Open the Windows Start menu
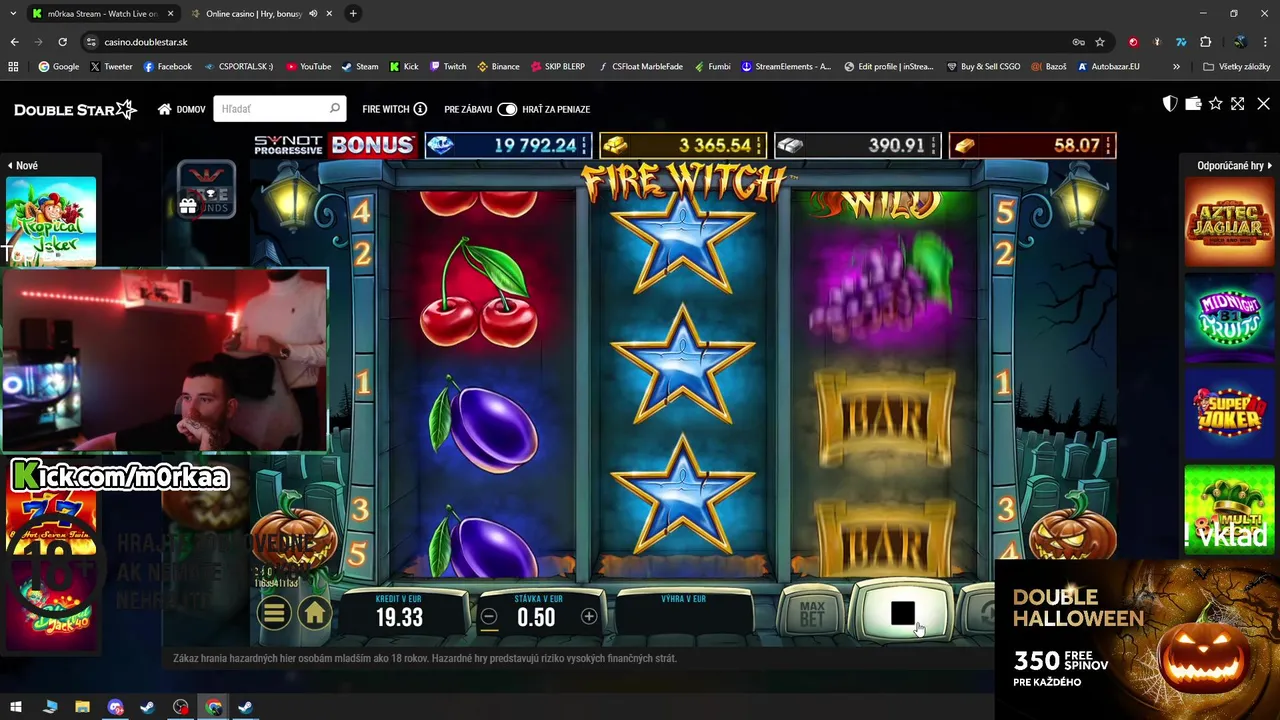 (x=16, y=707)
